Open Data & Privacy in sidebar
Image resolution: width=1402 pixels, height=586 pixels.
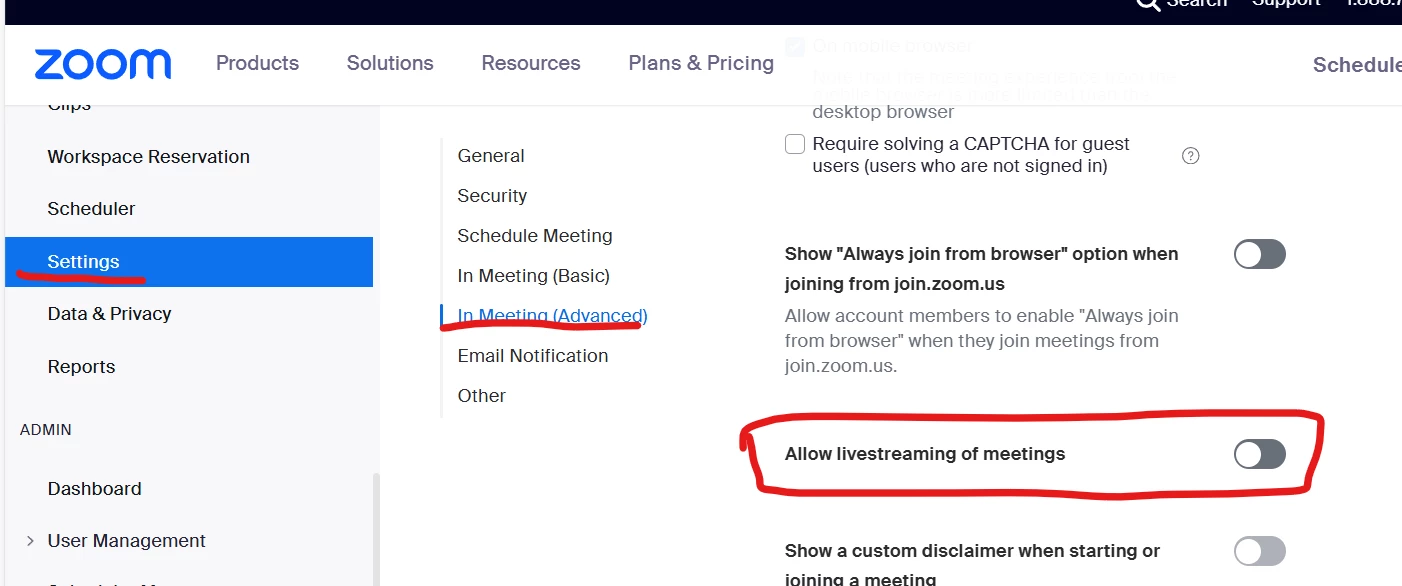109,314
